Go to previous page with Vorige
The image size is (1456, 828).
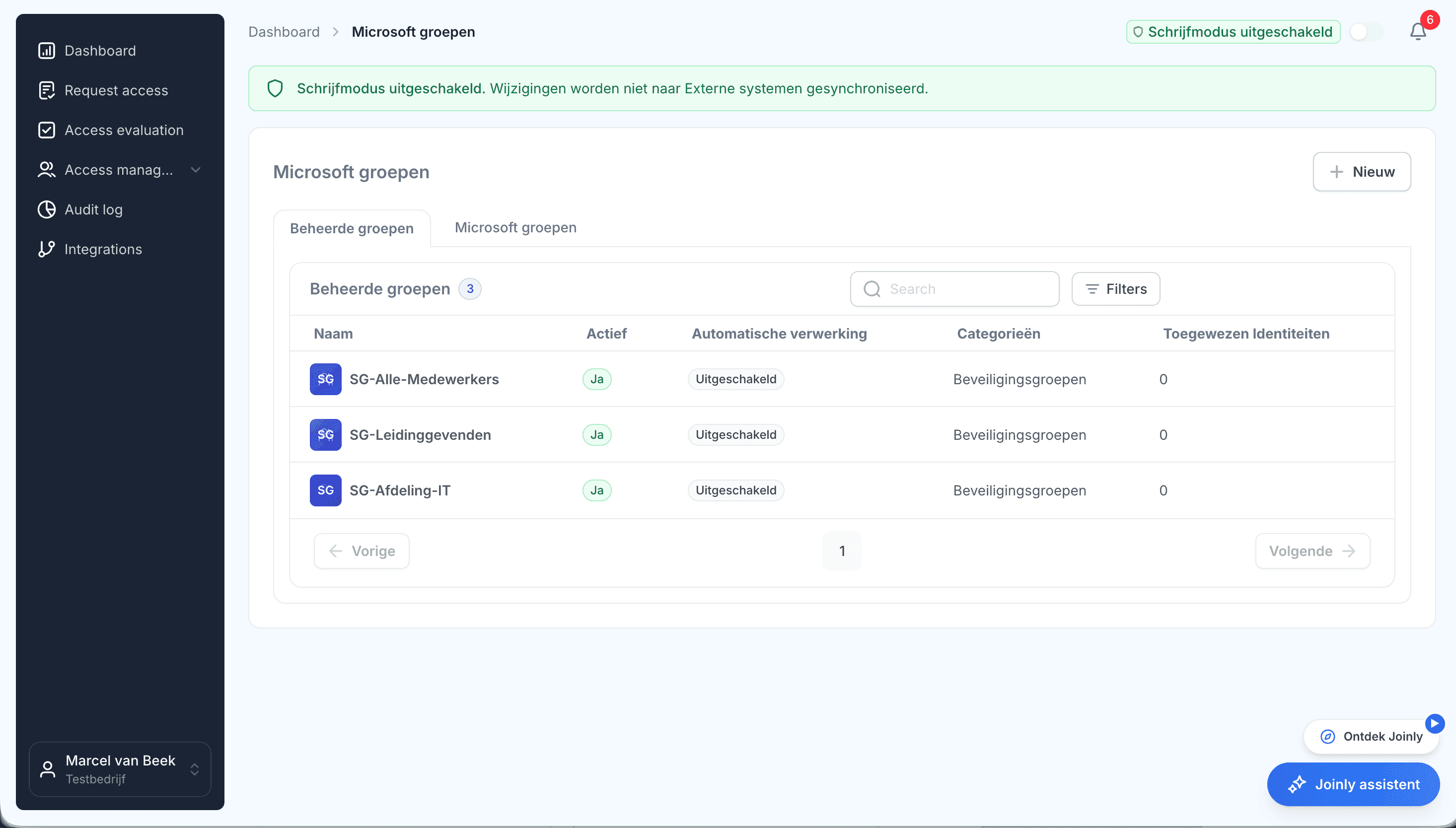pos(362,551)
